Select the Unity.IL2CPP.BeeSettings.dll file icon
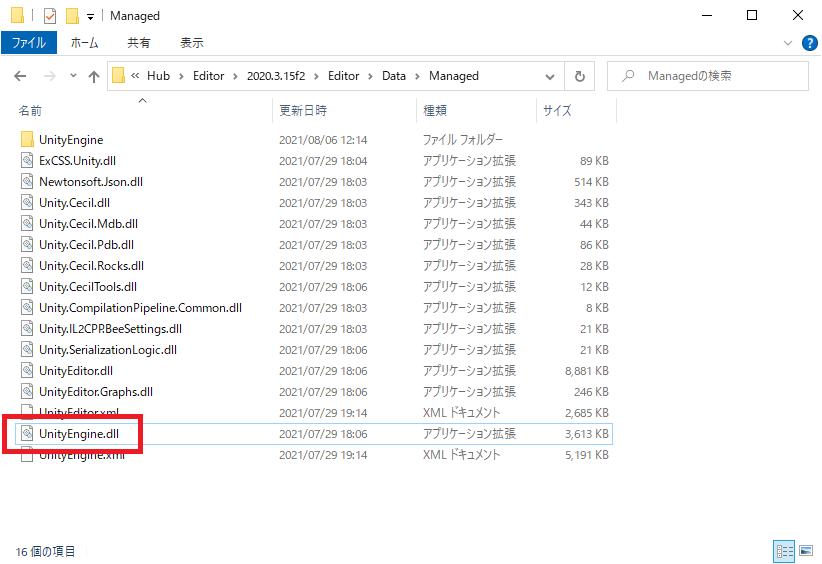 27,328
